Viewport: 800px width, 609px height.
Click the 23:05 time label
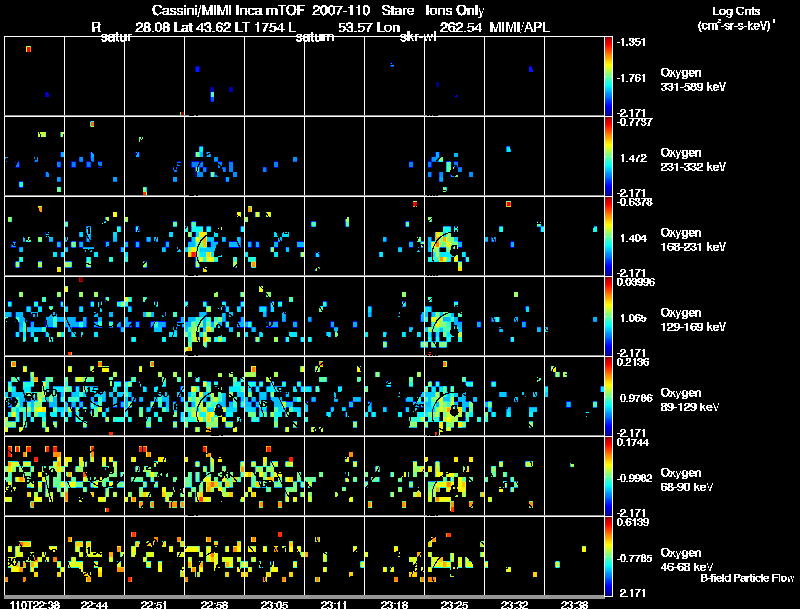click(x=274, y=604)
